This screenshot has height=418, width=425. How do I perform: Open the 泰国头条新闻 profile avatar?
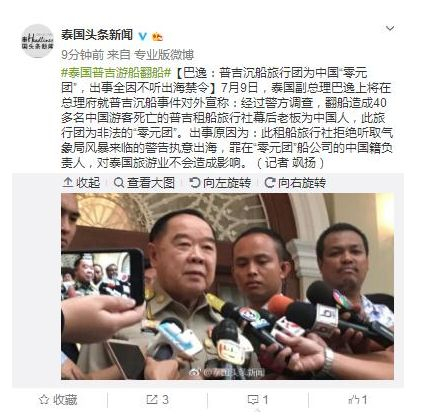37,41
